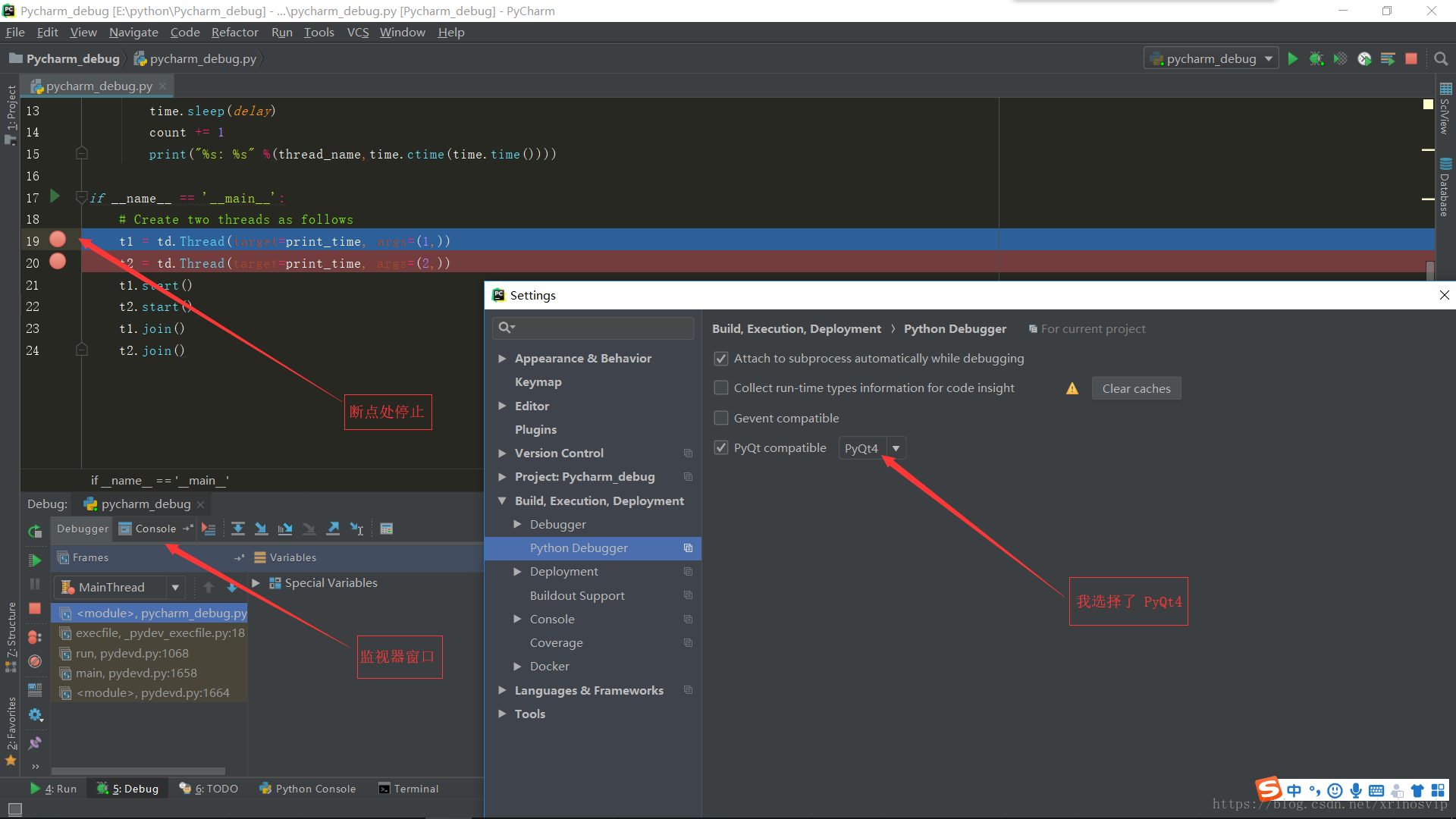1456x819 pixels.
Task: Click the Clear caches button
Action: (x=1136, y=388)
